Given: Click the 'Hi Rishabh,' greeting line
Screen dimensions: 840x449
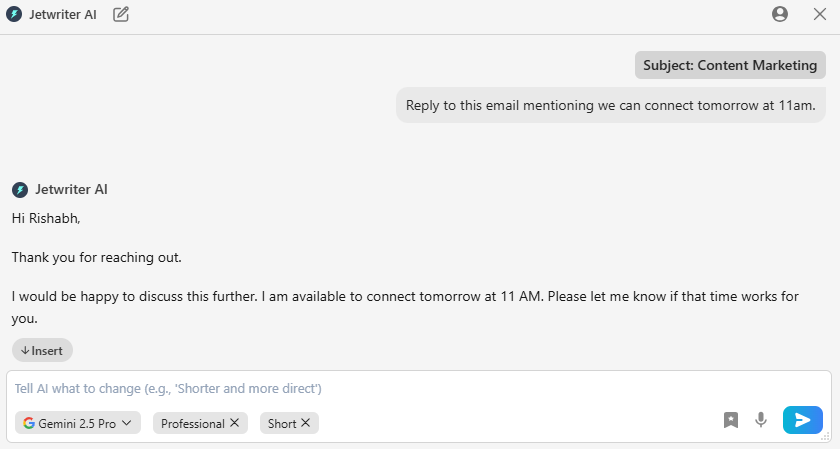Looking at the screenshot, I should pos(45,217).
